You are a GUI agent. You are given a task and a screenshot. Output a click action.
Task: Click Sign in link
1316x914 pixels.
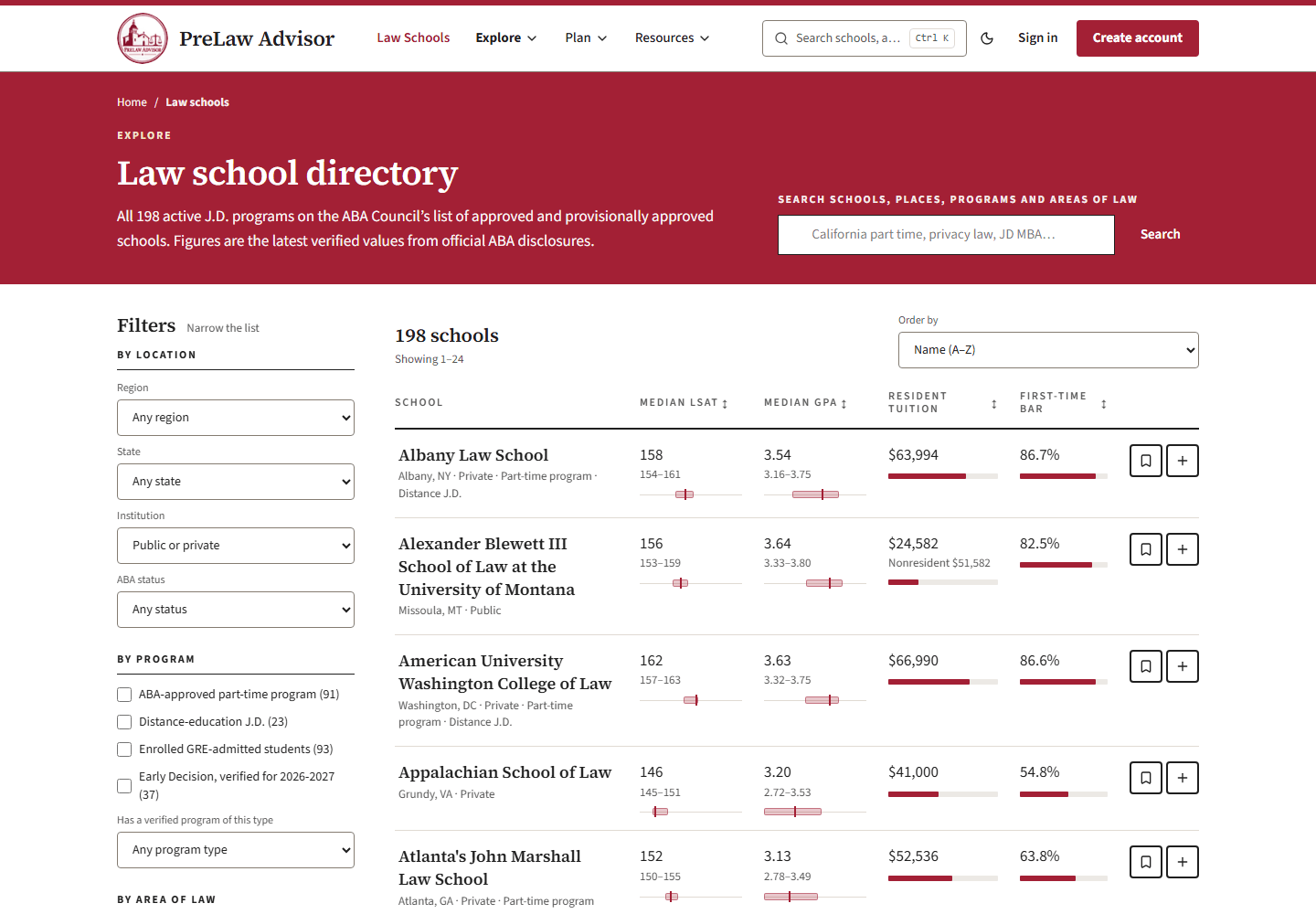[x=1038, y=37]
